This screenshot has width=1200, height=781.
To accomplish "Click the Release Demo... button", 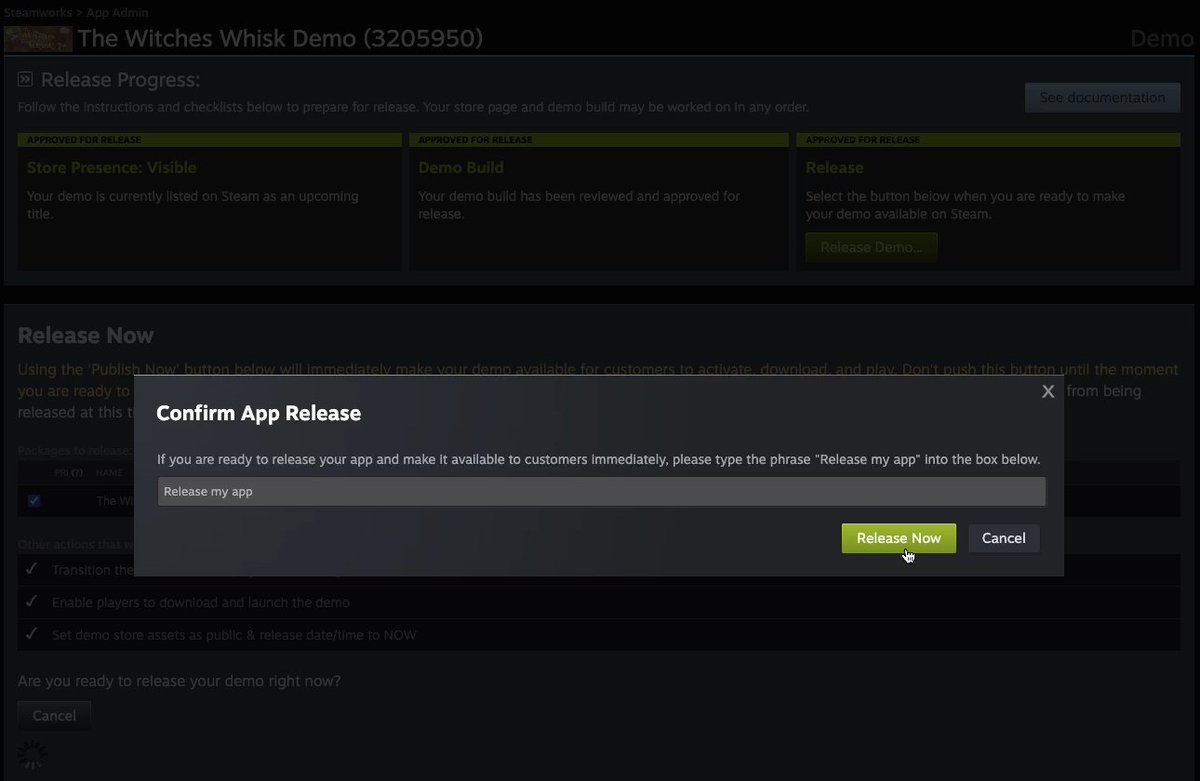I will point(871,247).
